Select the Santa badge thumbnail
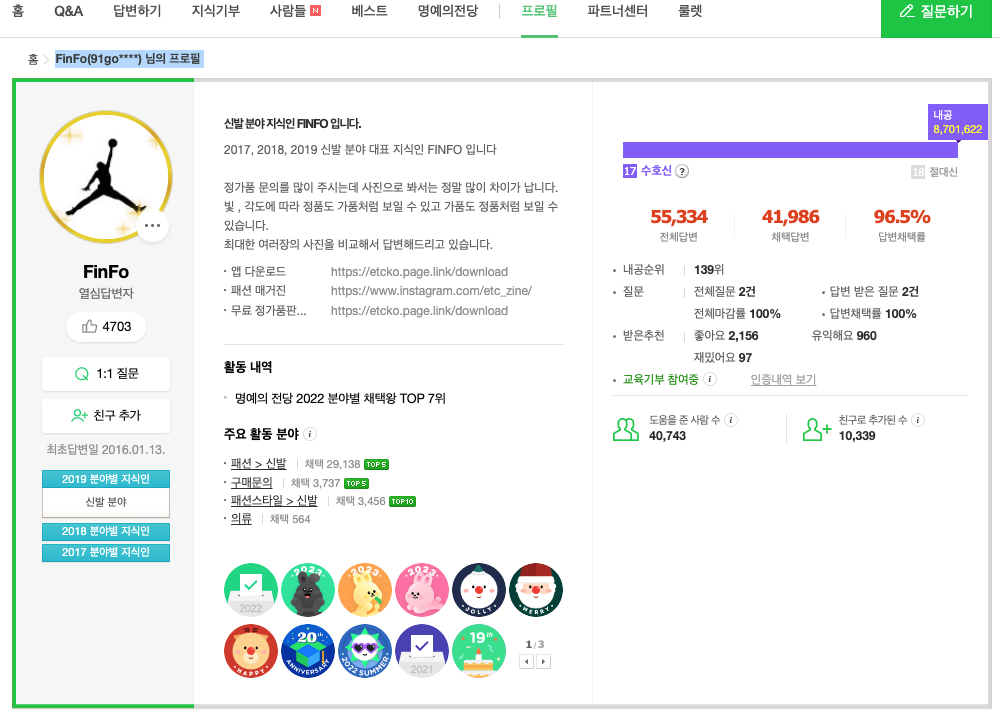The height and width of the screenshot is (716, 1000). [x=535, y=589]
